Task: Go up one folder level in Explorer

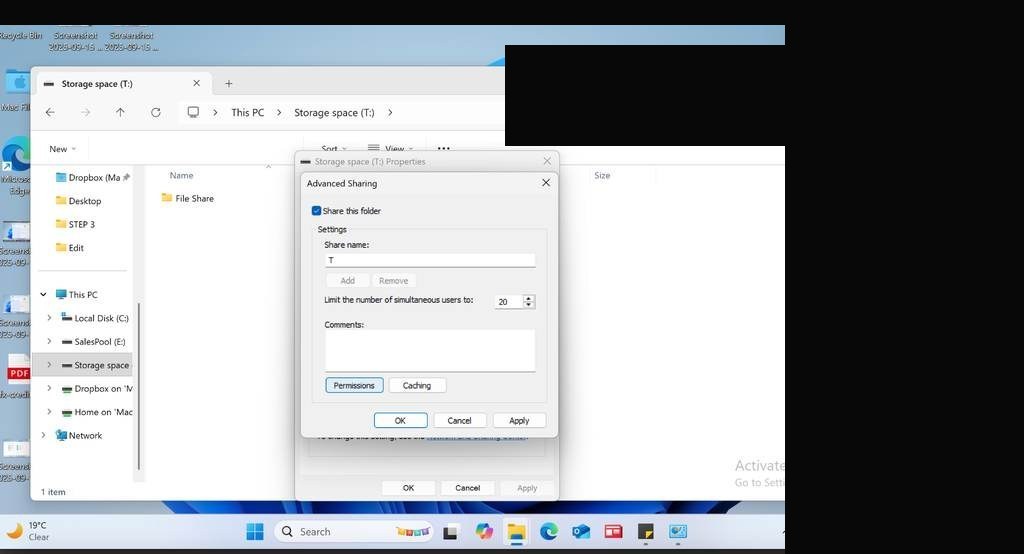Action: point(120,112)
